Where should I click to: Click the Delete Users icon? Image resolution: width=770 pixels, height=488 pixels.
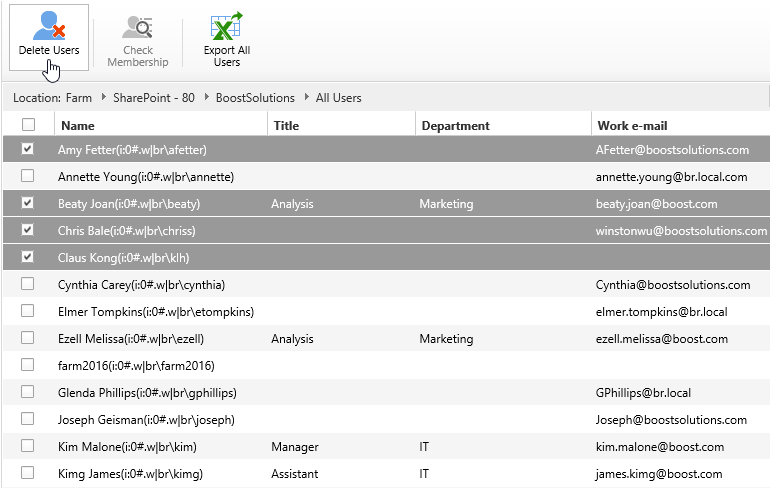pyautogui.click(x=48, y=26)
